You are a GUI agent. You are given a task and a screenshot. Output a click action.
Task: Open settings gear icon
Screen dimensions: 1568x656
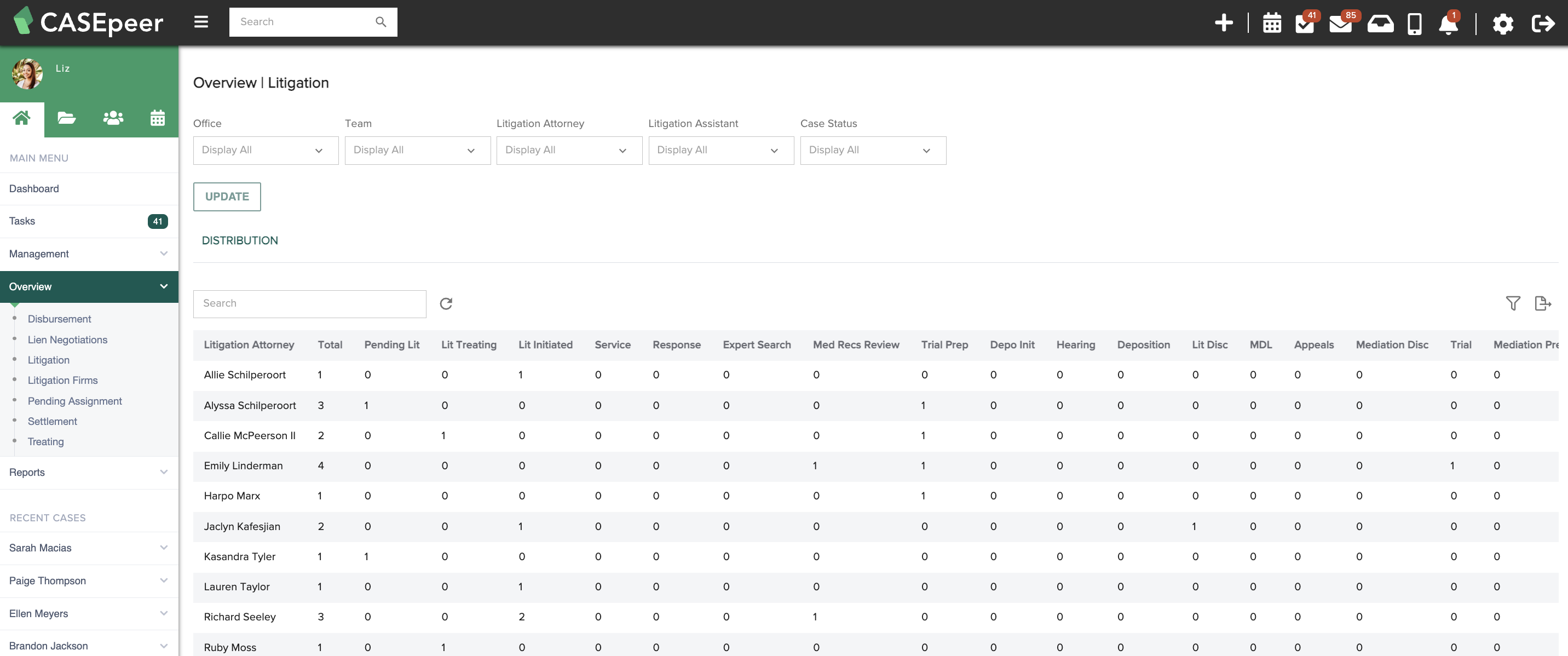click(1502, 24)
